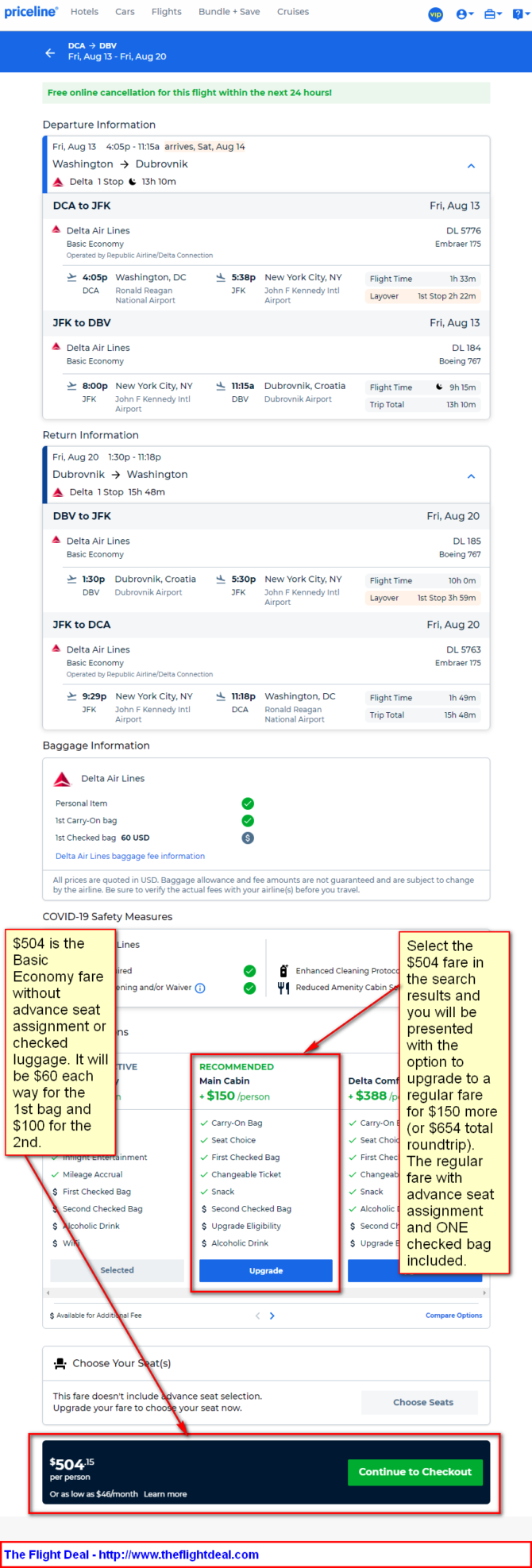Image resolution: width=532 pixels, height=1568 pixels.
Task: Click the back arrow in blue header
Action: tap(50, 52)
